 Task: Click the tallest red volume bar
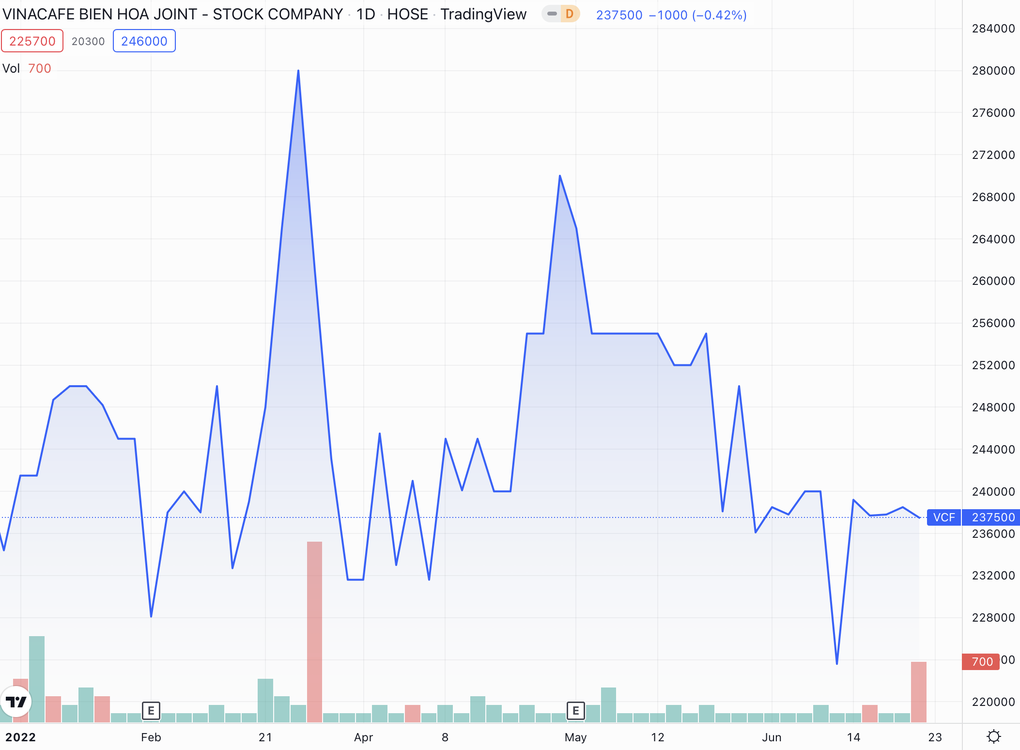(314, 632)
